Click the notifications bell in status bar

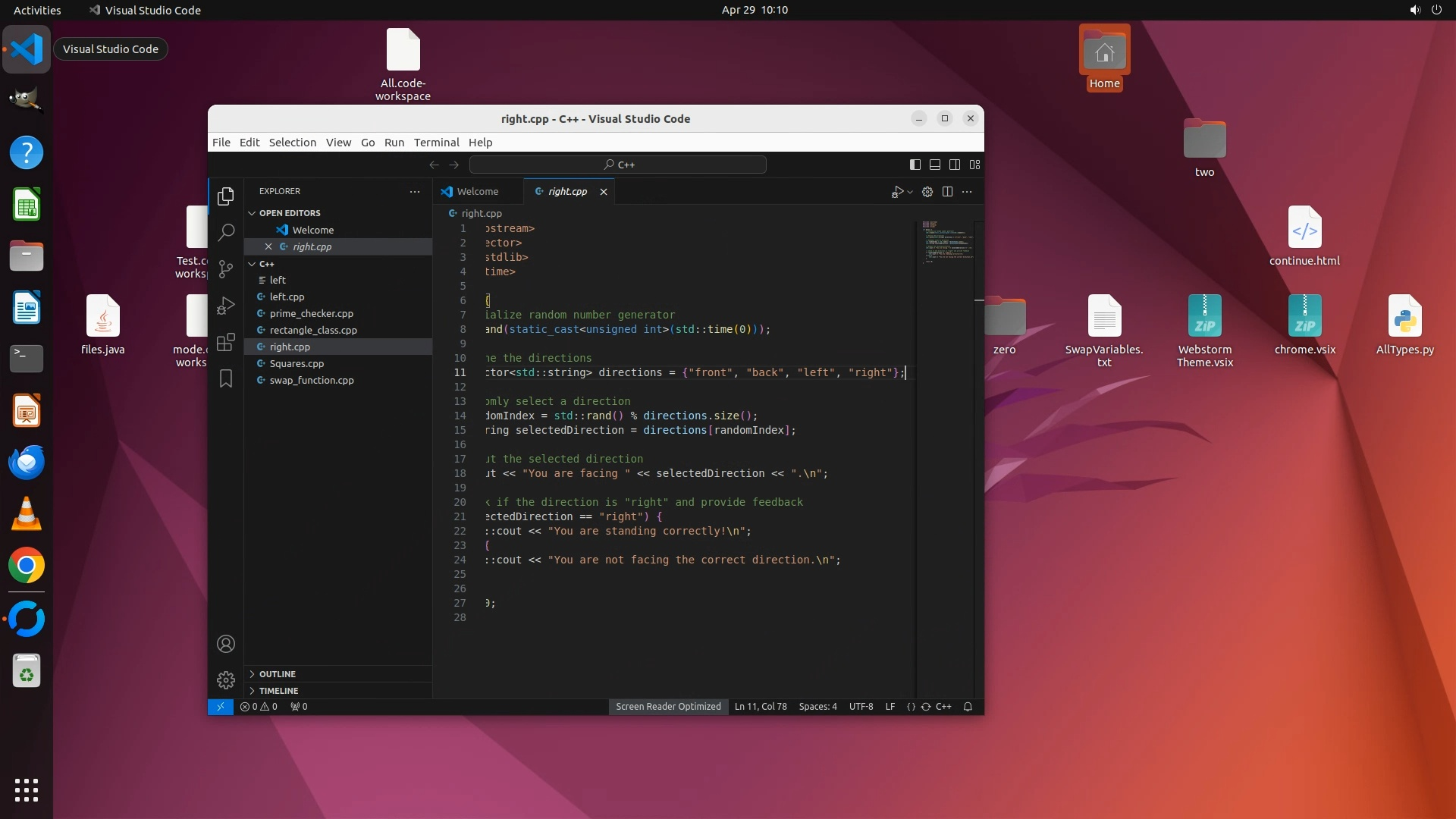coord(968,707)
